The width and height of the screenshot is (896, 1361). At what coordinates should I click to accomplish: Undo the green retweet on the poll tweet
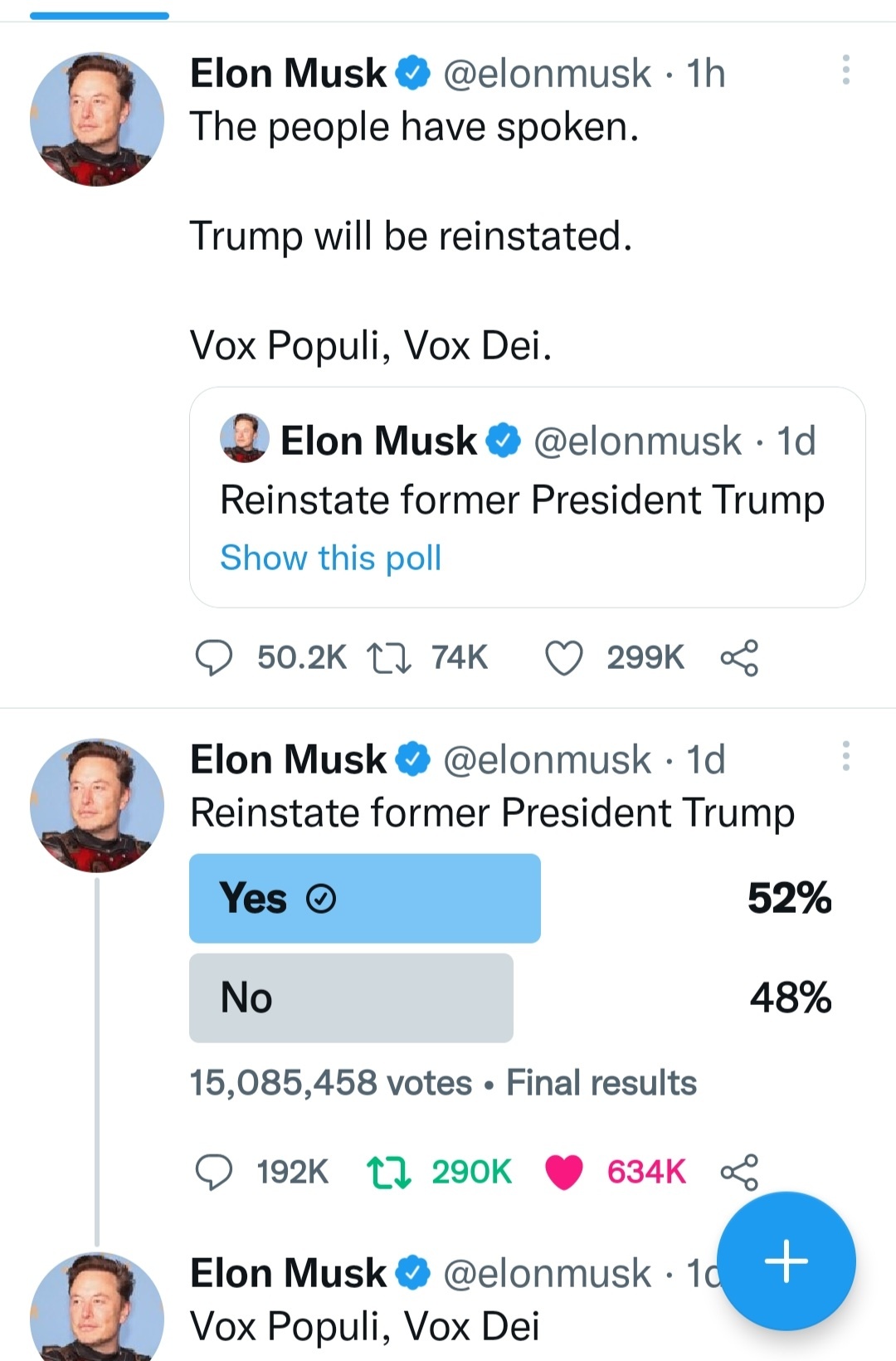pyautogui.click(x=389, y=1173)
